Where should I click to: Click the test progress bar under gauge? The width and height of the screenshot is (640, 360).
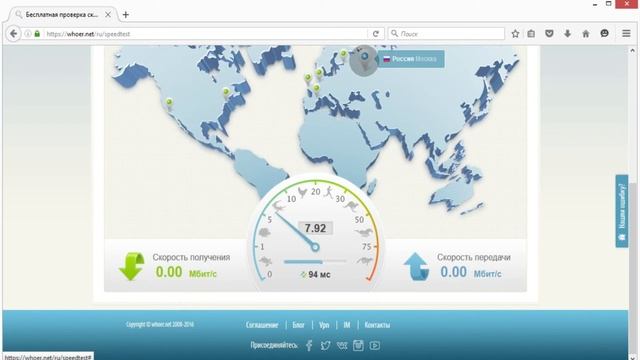(315, 261)
